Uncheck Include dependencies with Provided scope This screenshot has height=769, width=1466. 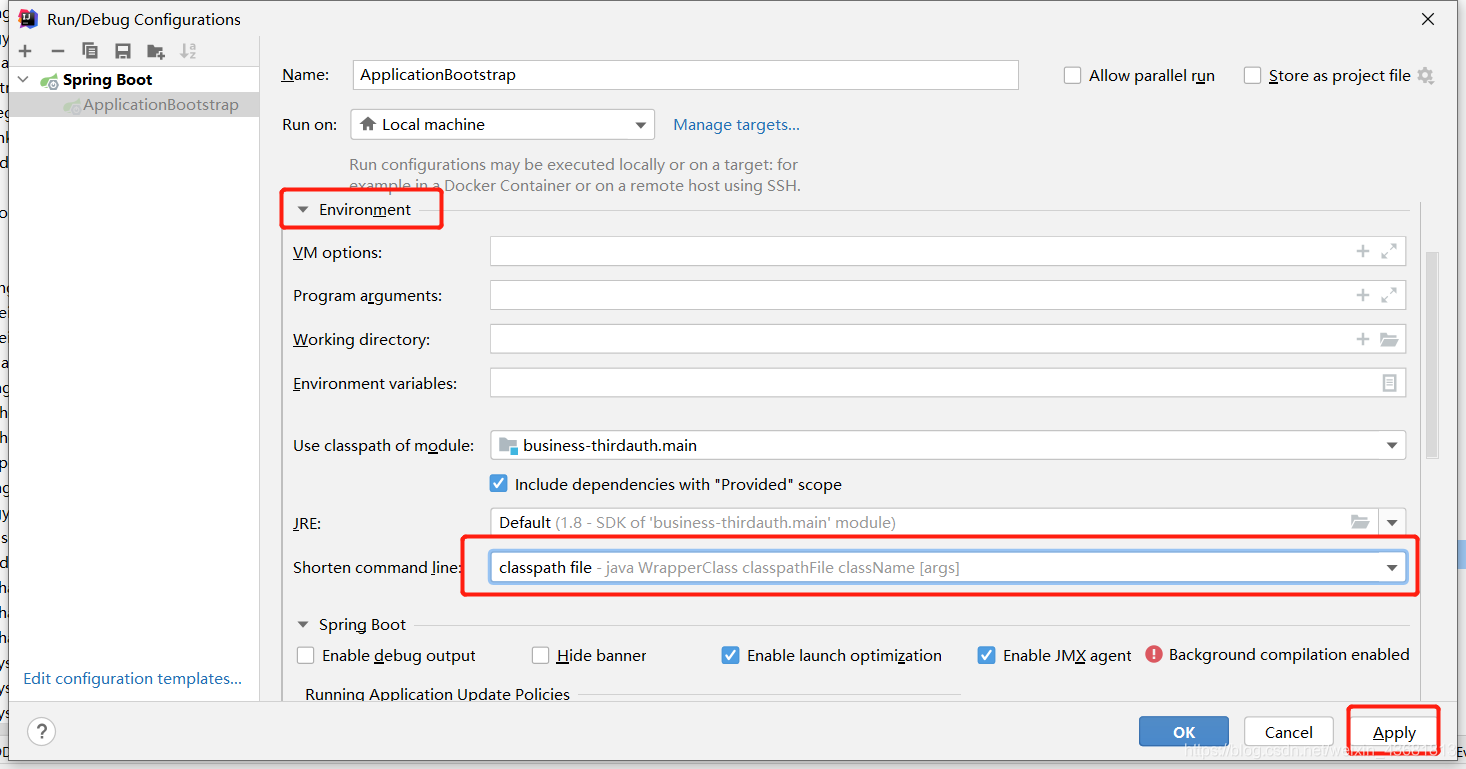pyautogui.click(x=498, y=484)
